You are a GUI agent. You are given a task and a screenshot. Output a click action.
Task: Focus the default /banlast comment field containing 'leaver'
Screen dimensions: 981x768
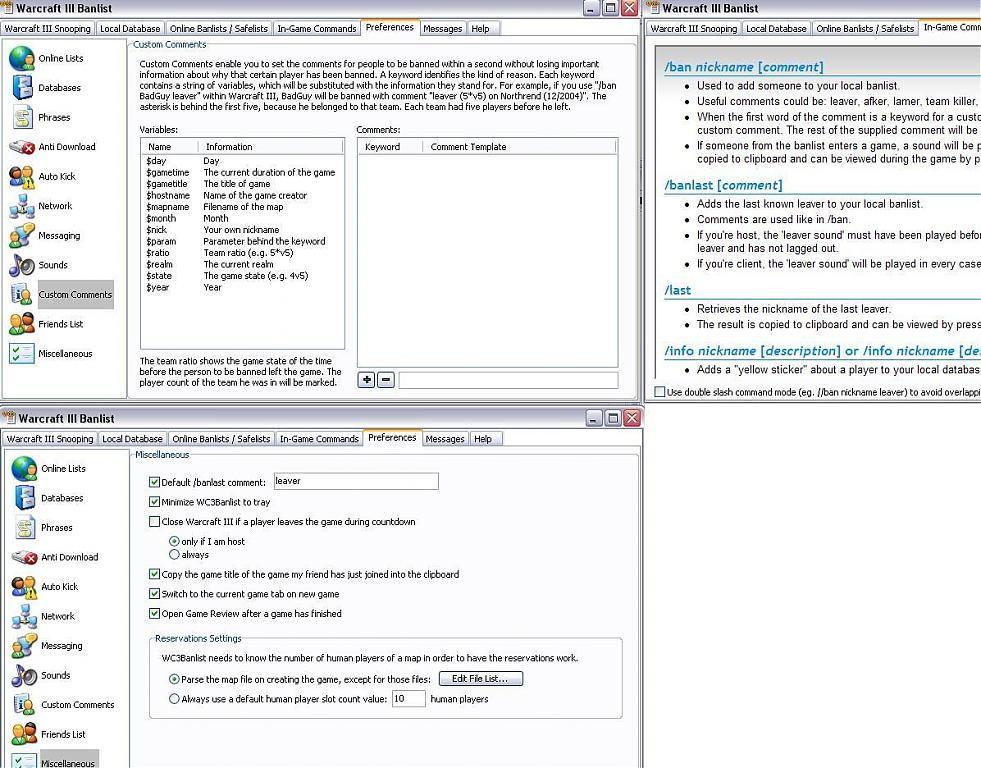pos(356,482)
